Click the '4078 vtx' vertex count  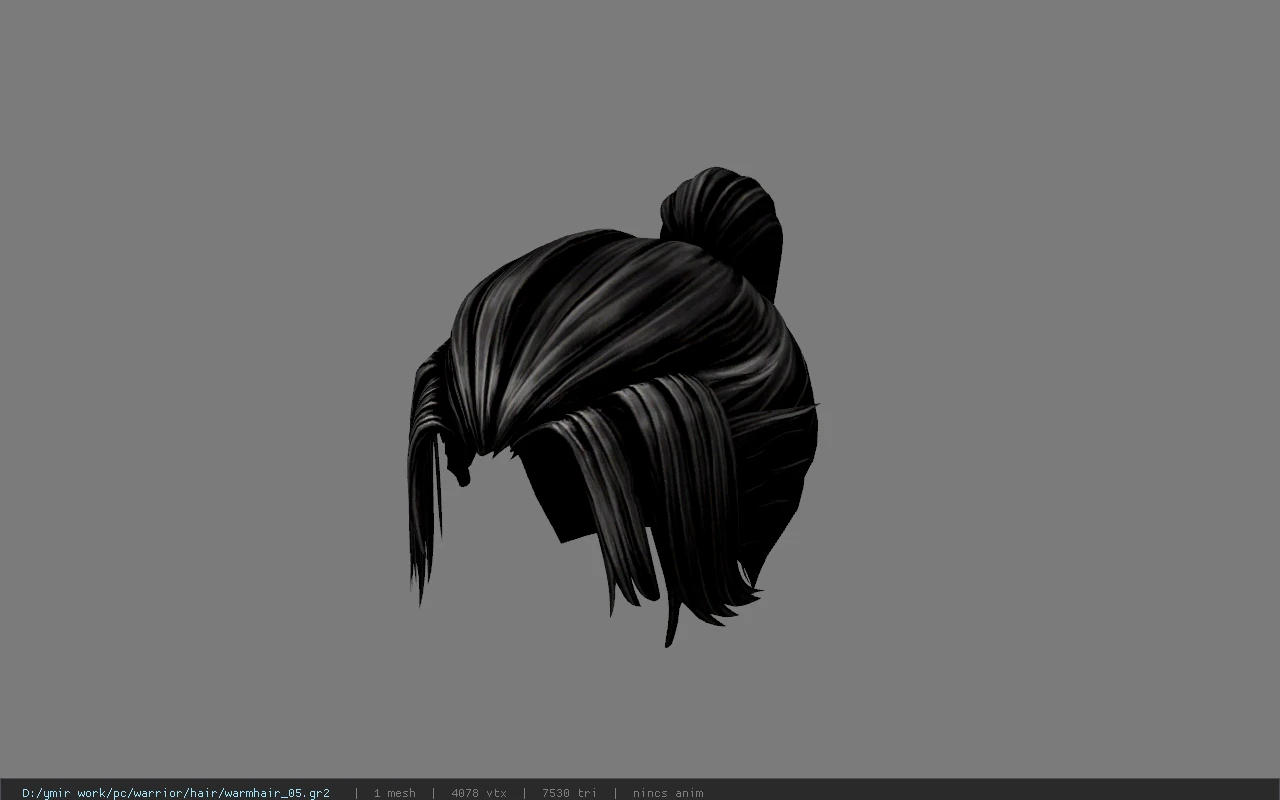click(x=478, y=793)
